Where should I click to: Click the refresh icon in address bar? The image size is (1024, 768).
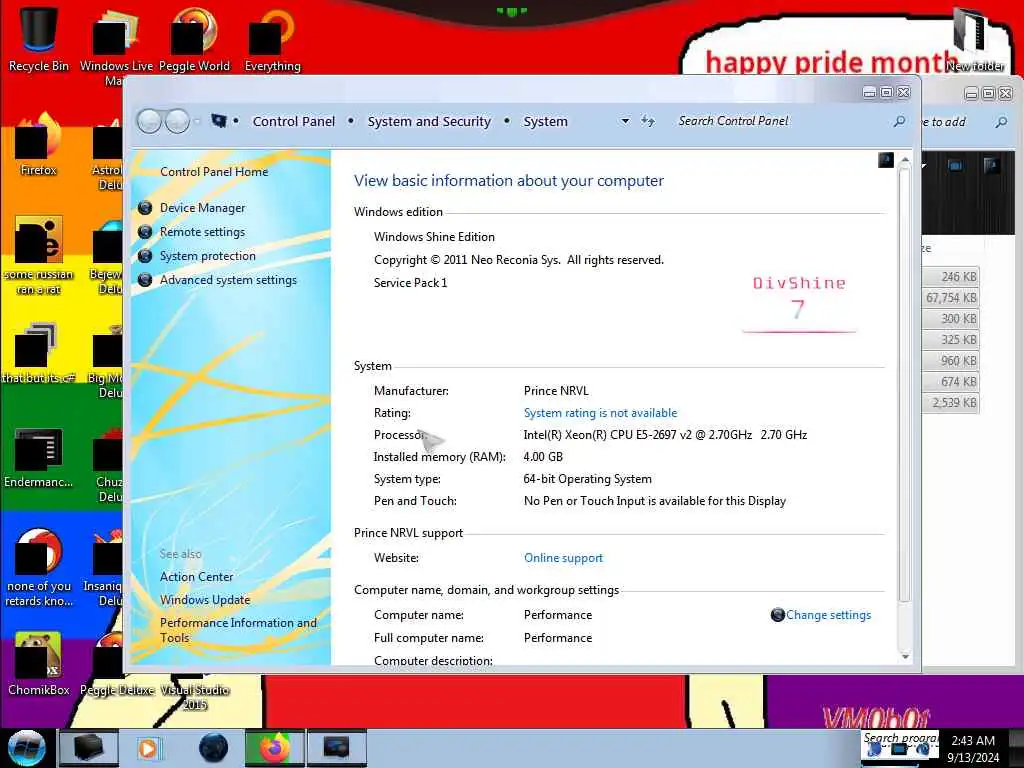pyautogui.click(x=647, y=121)
